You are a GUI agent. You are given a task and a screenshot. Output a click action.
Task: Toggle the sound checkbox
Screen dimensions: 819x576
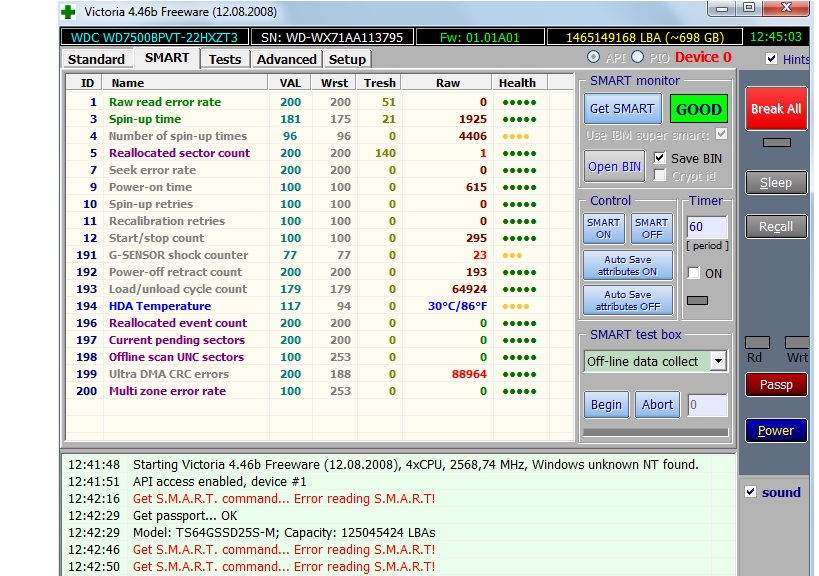[x=751, y=491]
